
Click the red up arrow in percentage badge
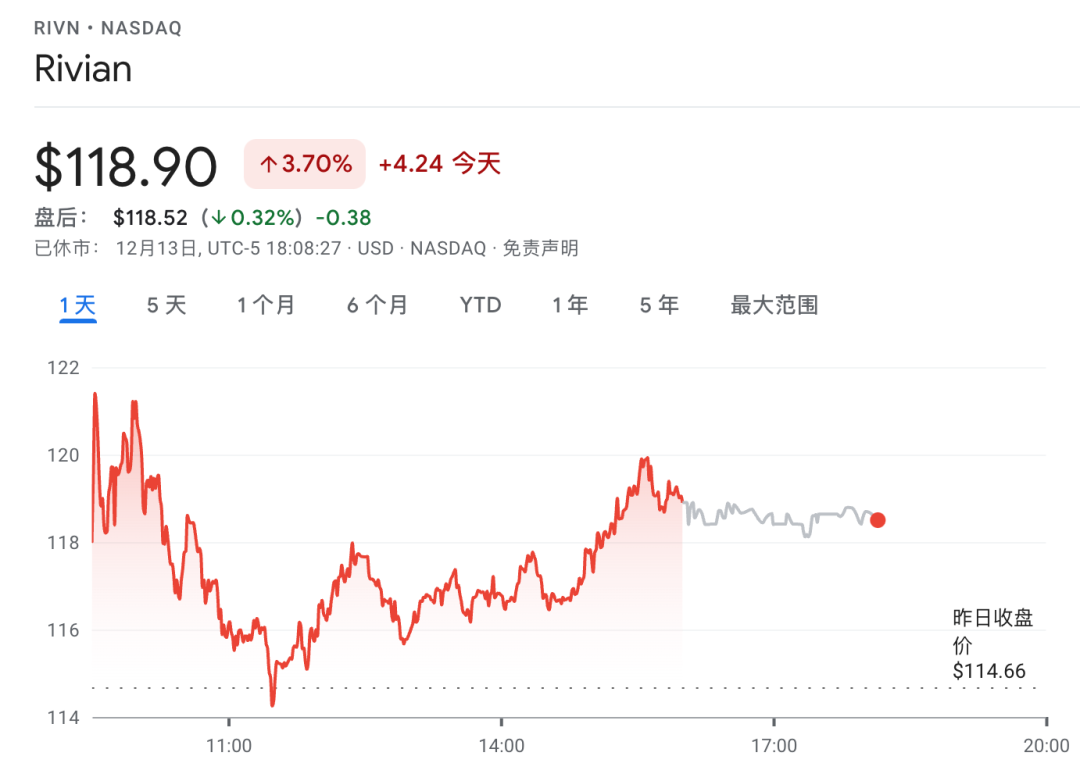tap(268, 165)
